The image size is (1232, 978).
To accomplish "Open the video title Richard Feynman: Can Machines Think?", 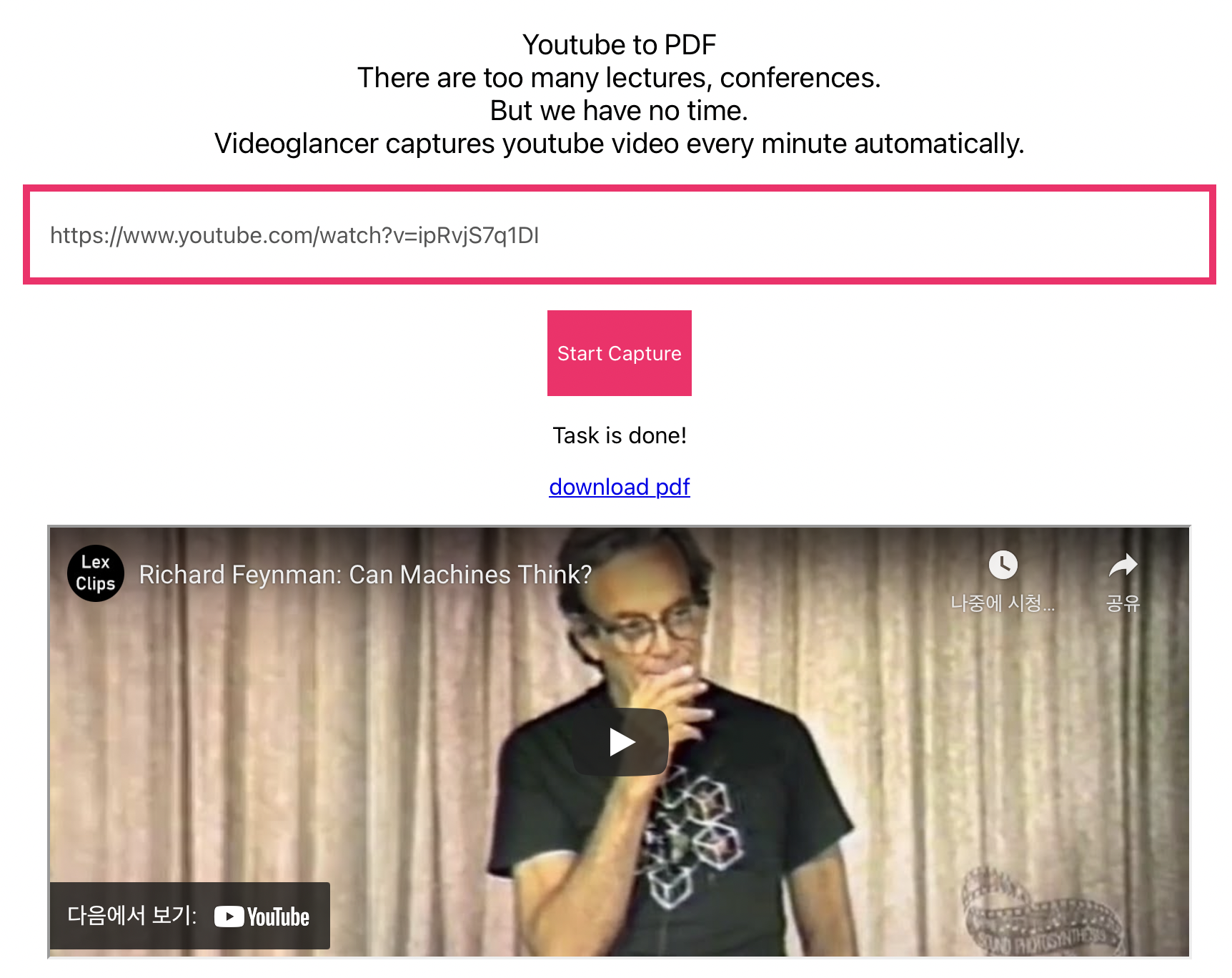I will 365,574.
